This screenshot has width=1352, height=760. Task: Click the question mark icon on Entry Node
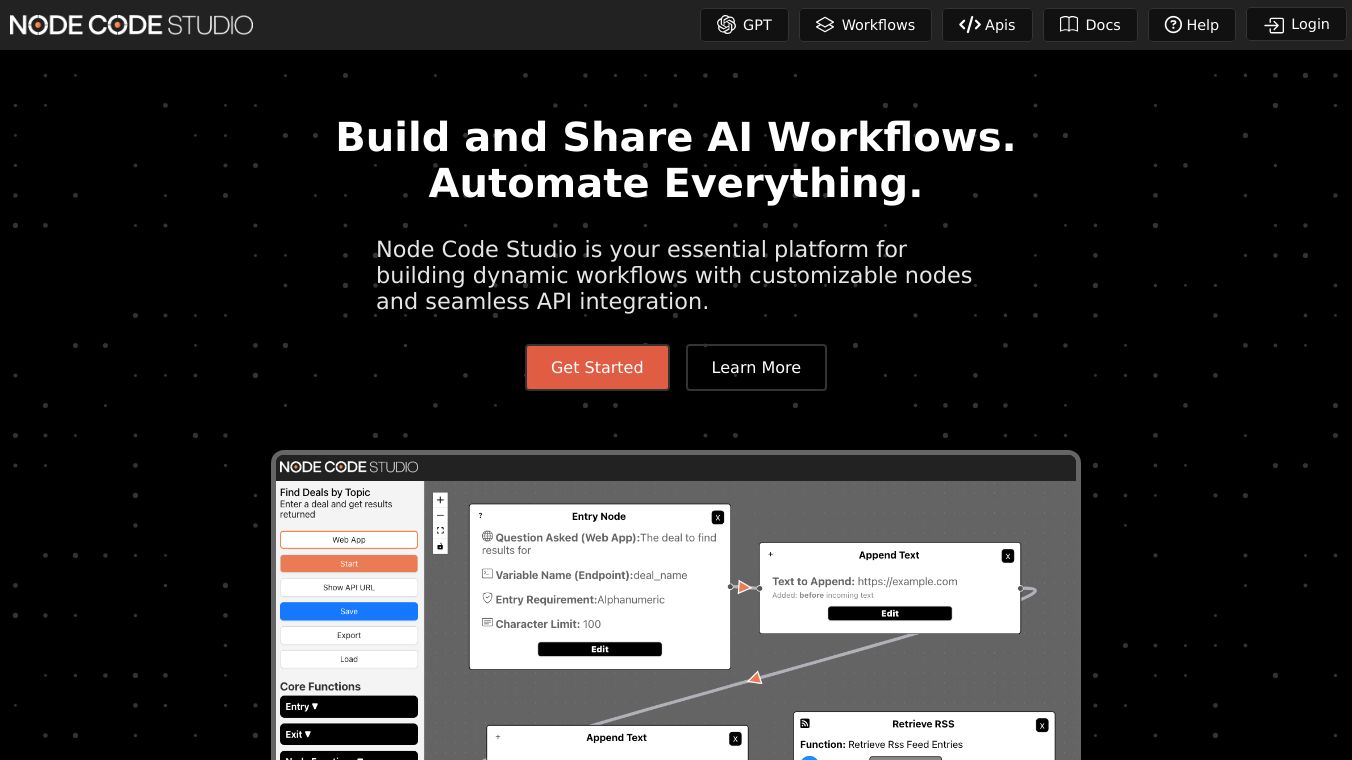pos(480,516)
